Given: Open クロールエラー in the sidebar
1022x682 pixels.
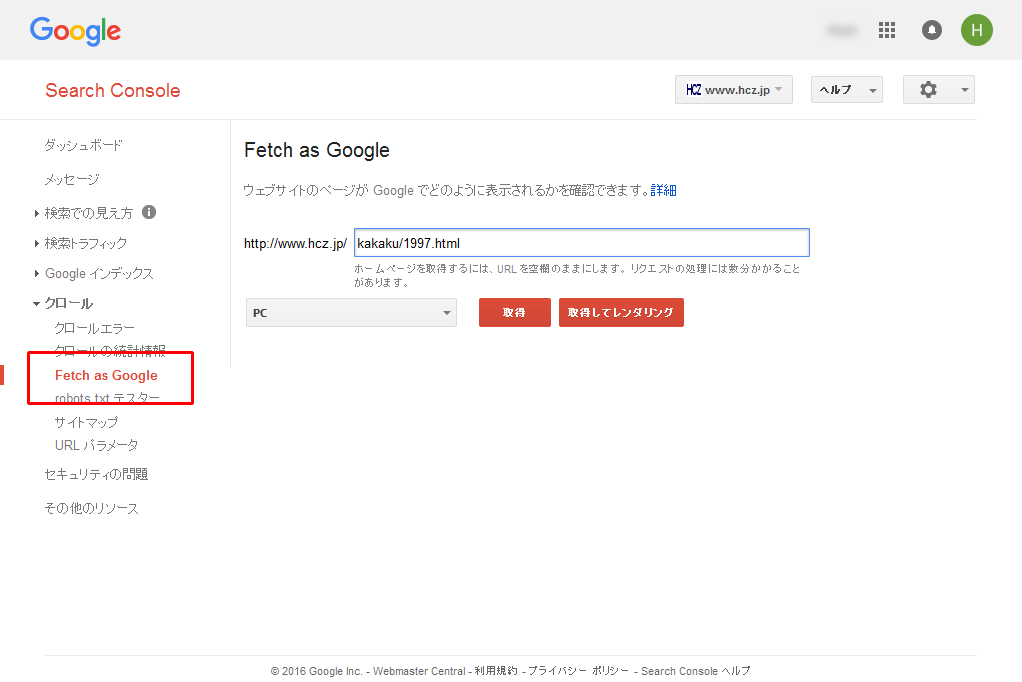Looking at the screenshot, I should coord(95,328).
